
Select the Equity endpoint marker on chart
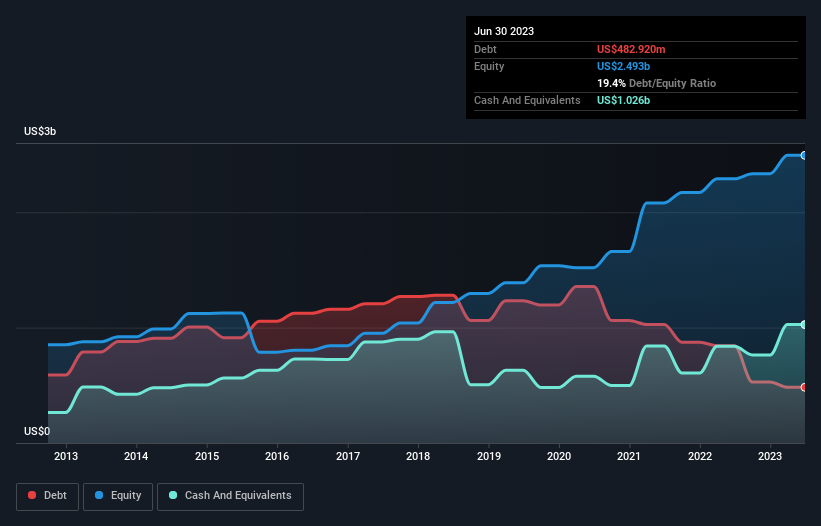[x=804, y=155]
